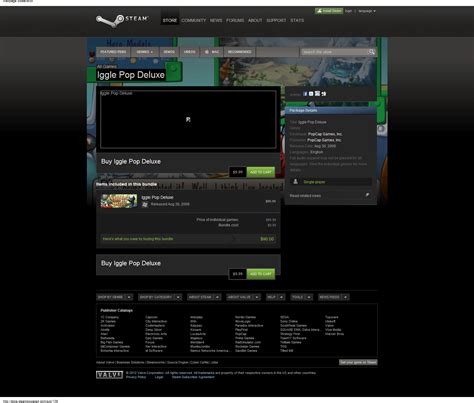Viewport: 474px width, 403px height.
Task: Click the All Games breadcrumb
Action: point(107,67)
